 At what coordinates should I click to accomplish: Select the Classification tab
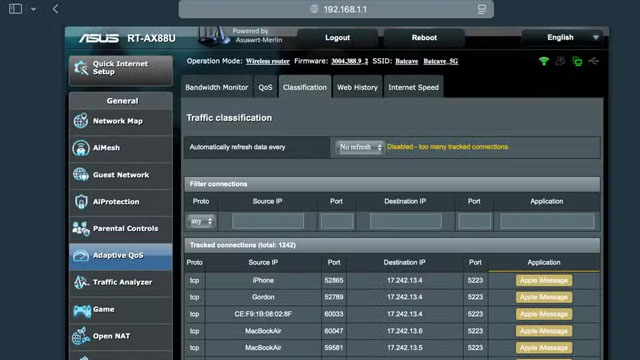click(305, 87)
